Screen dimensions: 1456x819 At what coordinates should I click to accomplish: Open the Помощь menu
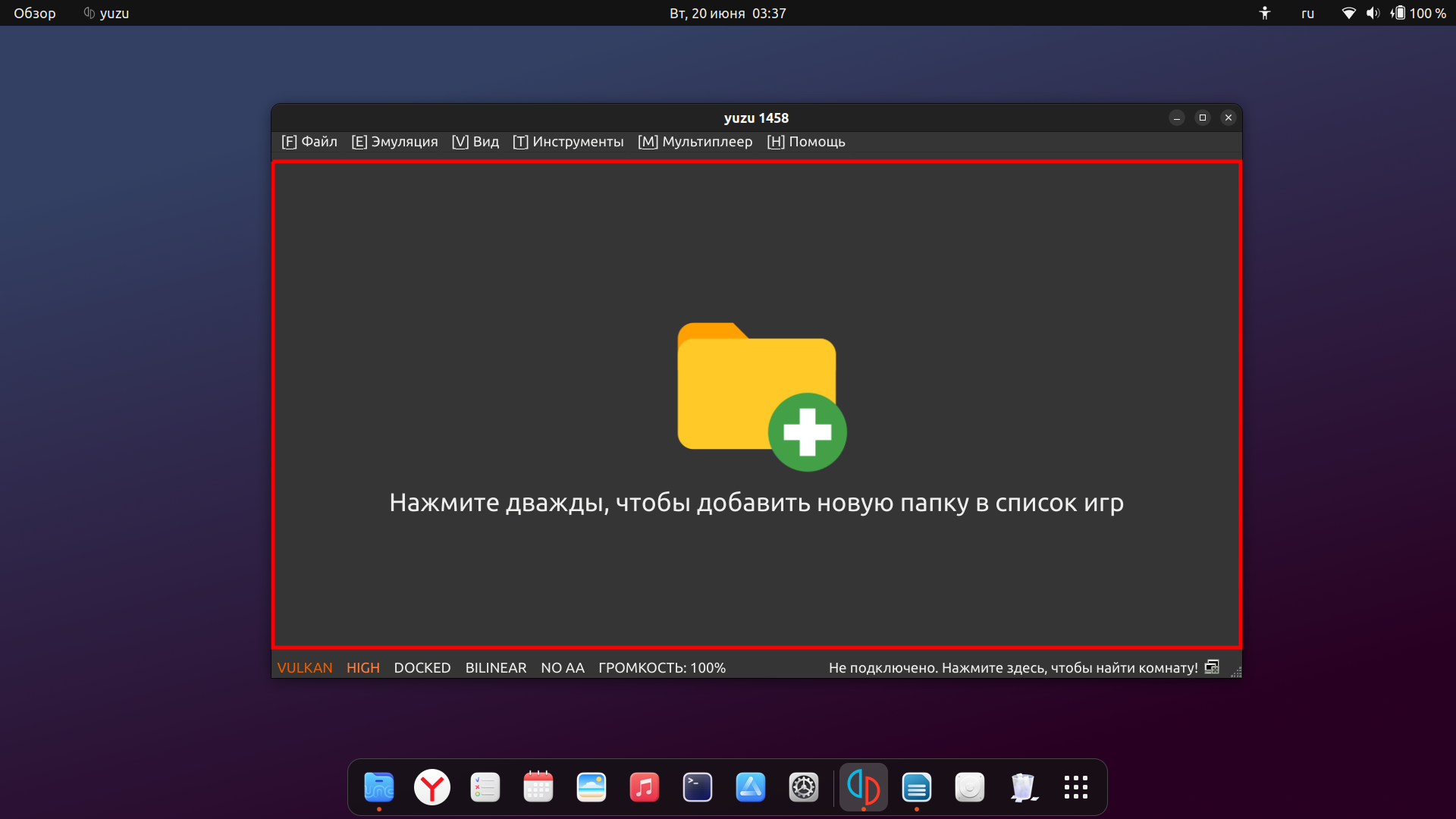click(806, 142)
